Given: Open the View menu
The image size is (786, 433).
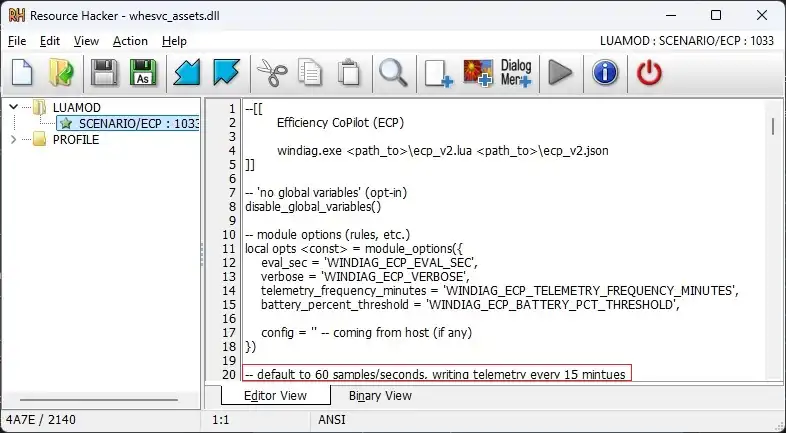Looking at the screenshot, I should pos(86,41).
